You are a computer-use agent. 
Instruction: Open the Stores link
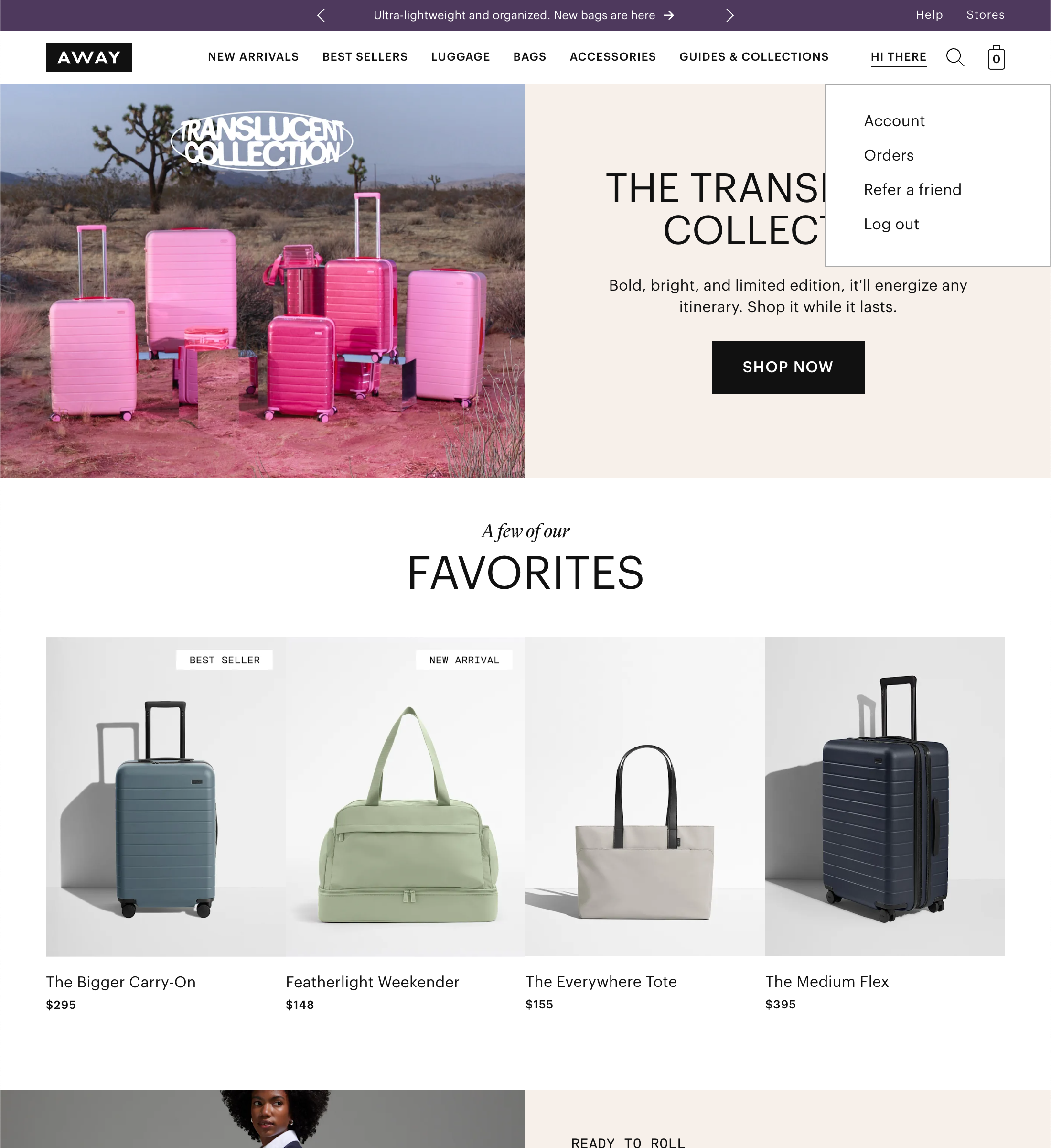click(985, 15)
